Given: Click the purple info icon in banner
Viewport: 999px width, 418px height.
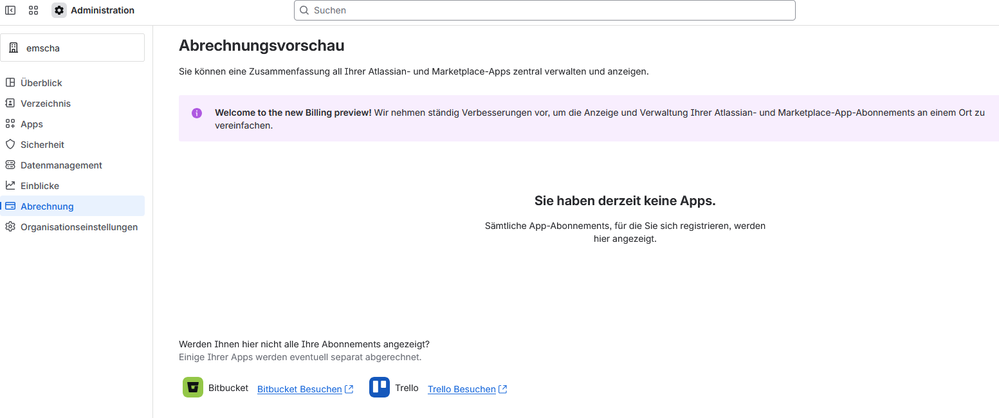Looking at the screenshot, I should point(197,113).
